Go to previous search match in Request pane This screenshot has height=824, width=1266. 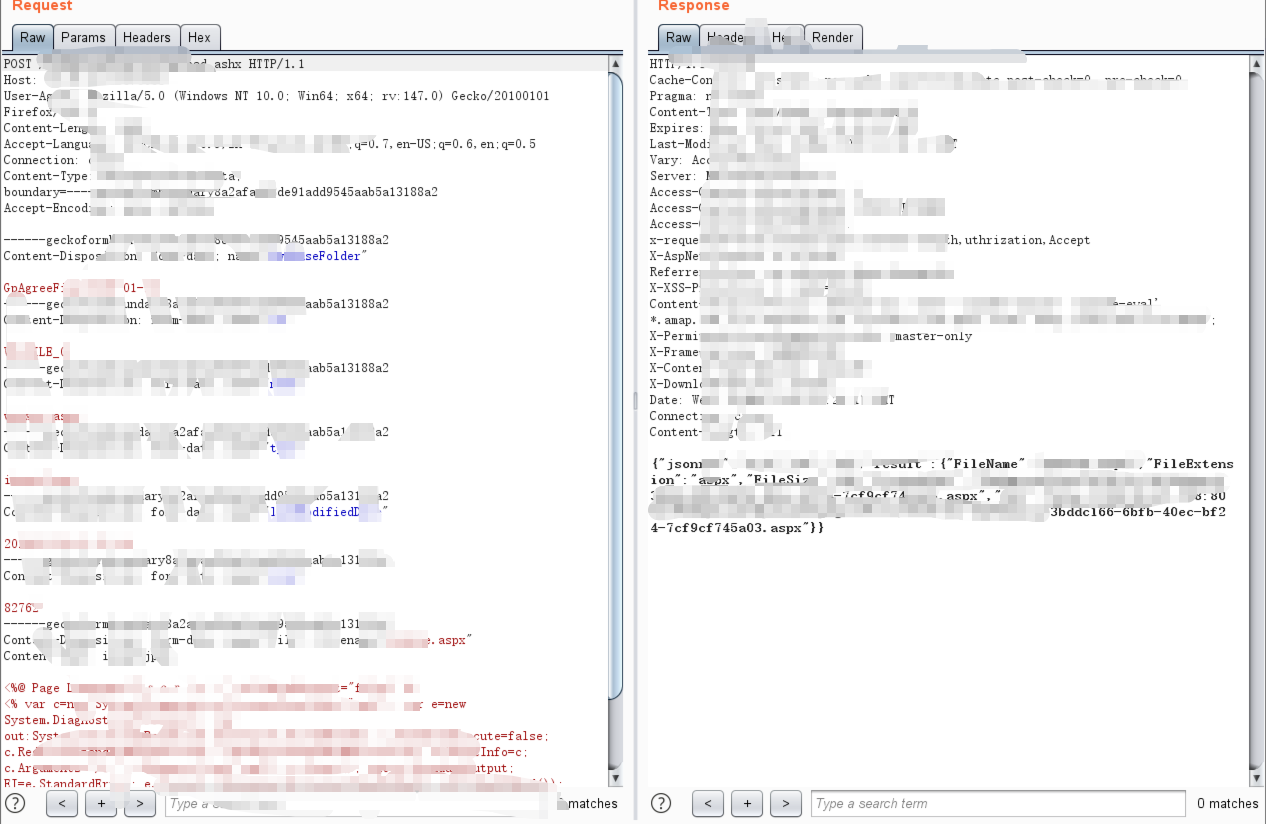(62, 803)
